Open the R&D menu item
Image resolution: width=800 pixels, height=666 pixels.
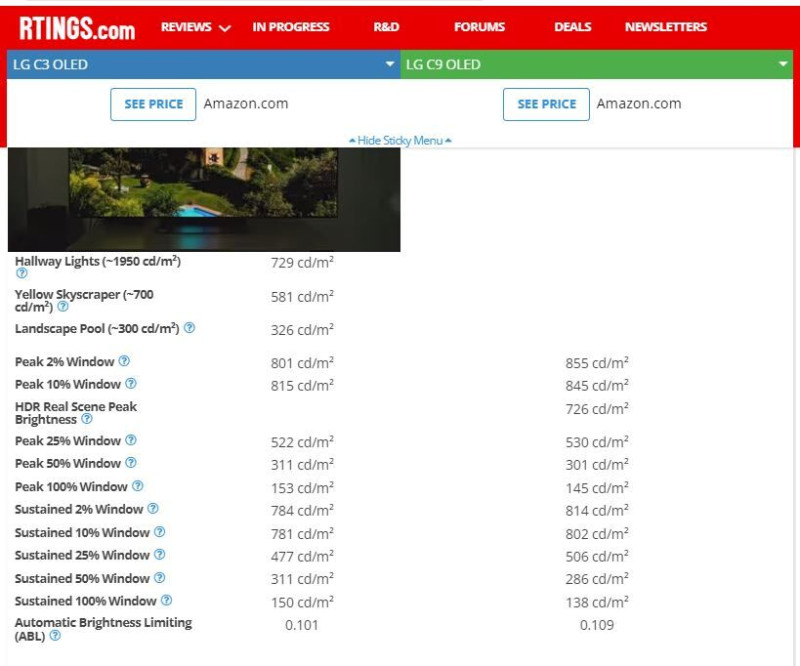point(386,27)
